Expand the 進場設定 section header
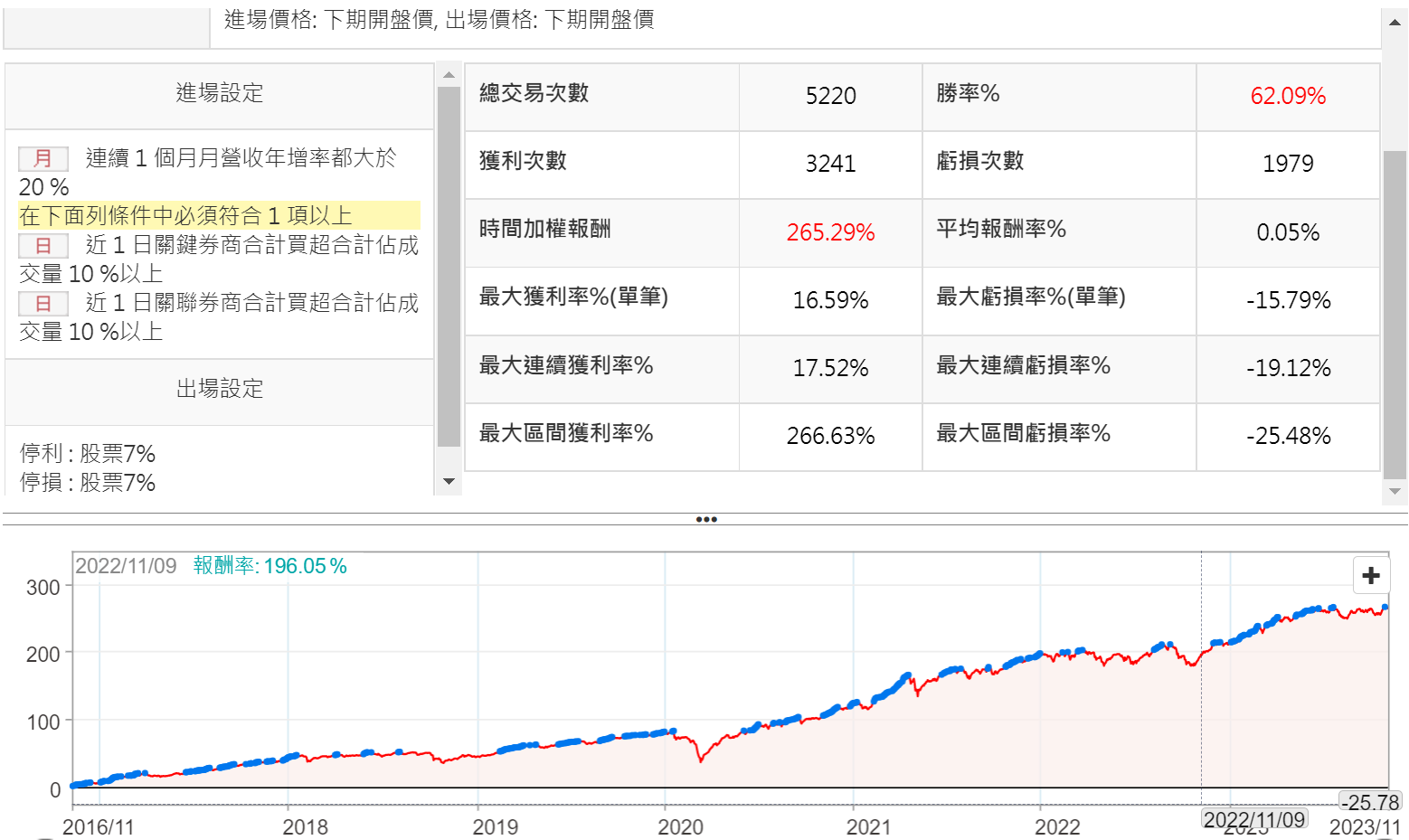1409x840 pixels. (219, 93)
